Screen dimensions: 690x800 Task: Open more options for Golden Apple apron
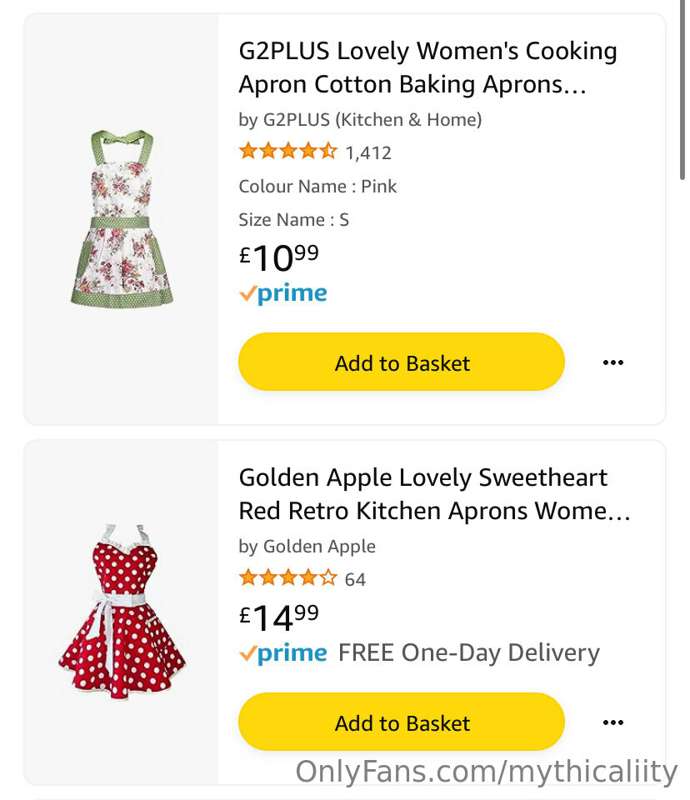613,722
